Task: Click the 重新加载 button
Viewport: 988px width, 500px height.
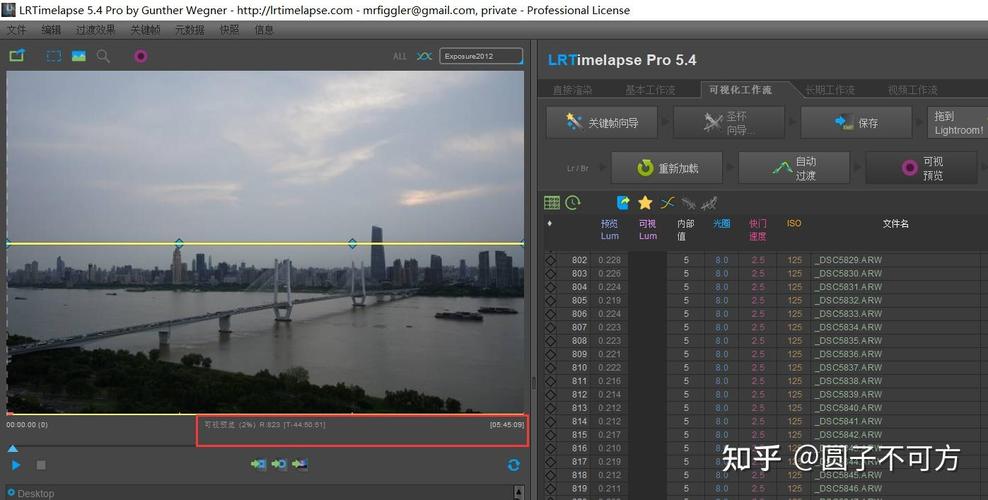Action: click(667, 168)
